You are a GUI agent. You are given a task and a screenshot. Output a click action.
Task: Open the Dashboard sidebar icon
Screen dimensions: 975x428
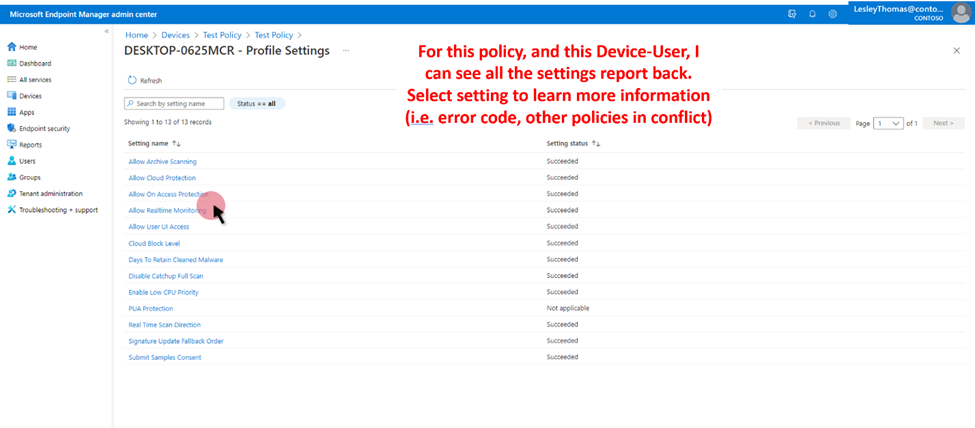[11, 63]
